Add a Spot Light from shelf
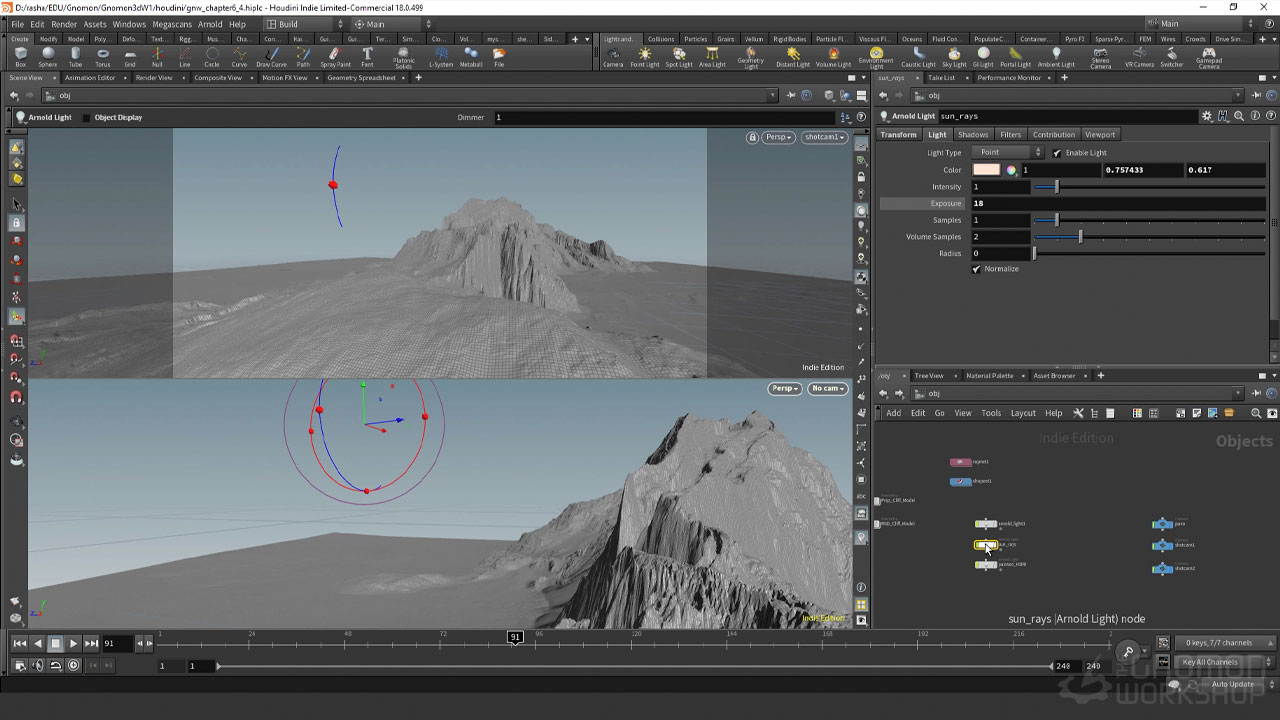1280x720 pixels. [679, 57]
